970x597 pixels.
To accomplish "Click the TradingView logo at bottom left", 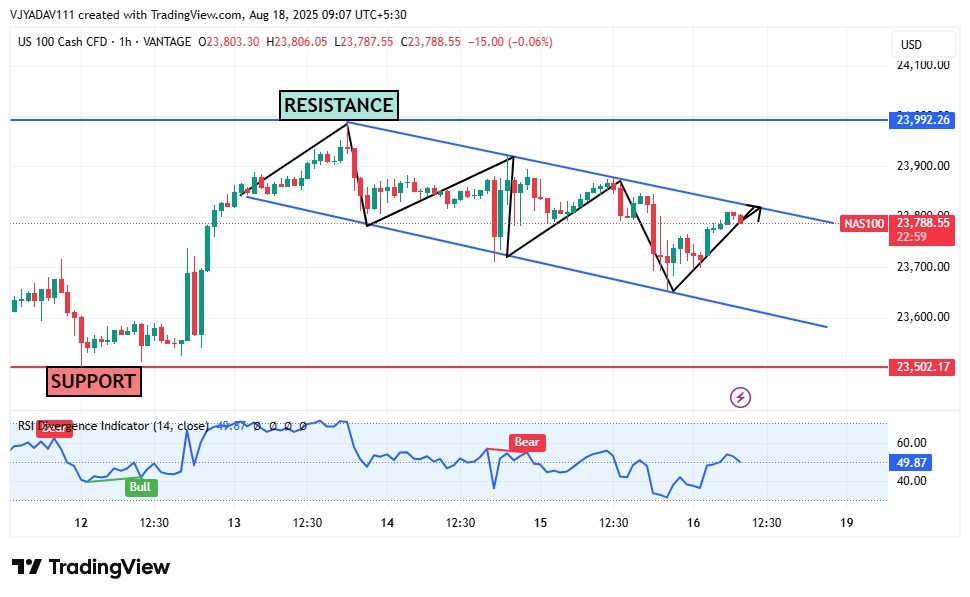I will pyautogui.click(x=91, y=567).
